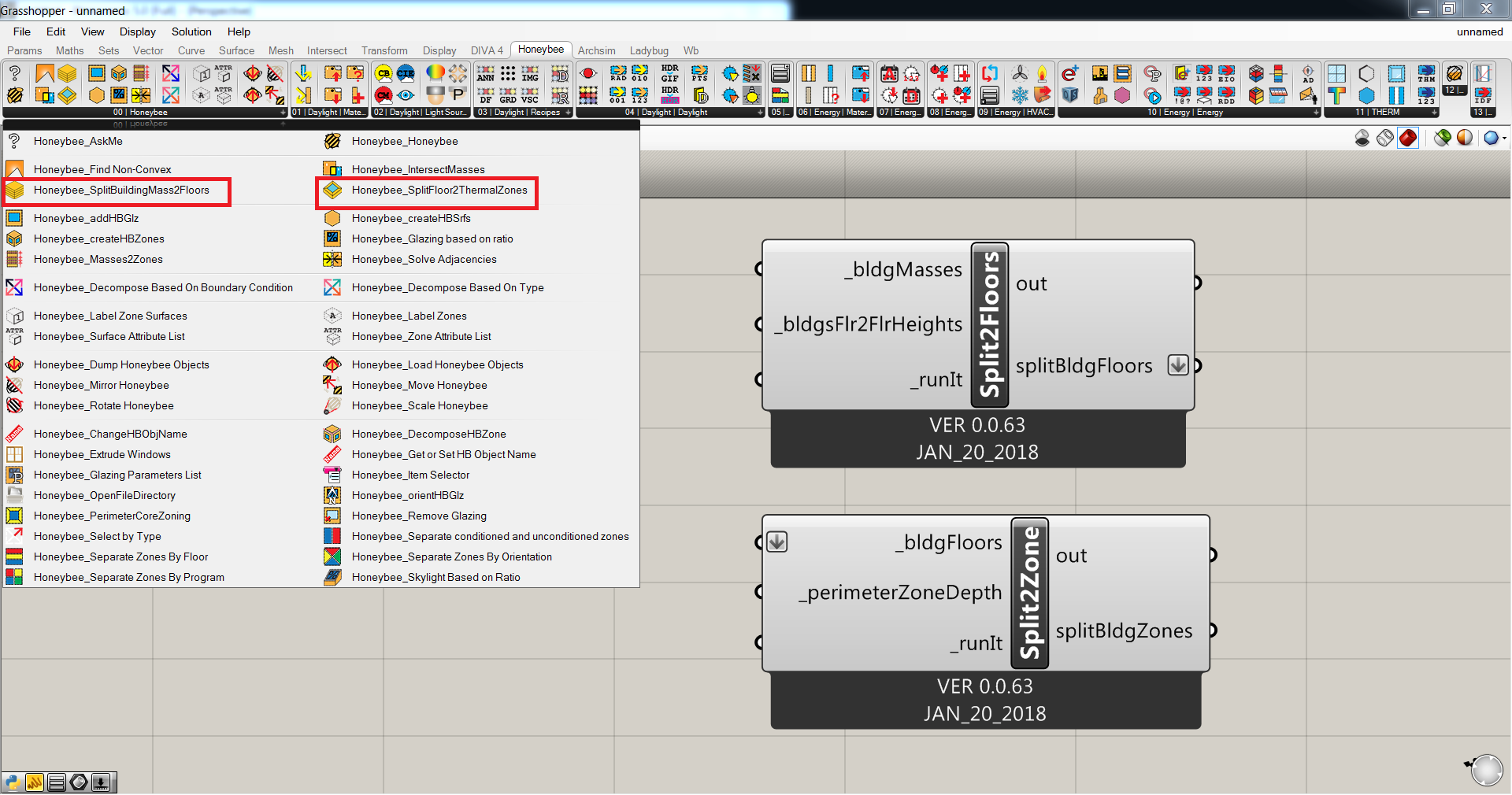Click the canvas zoom compass widget
Image resolution: width=1512 pixels, height=795 pixels.
[1486, 769]
